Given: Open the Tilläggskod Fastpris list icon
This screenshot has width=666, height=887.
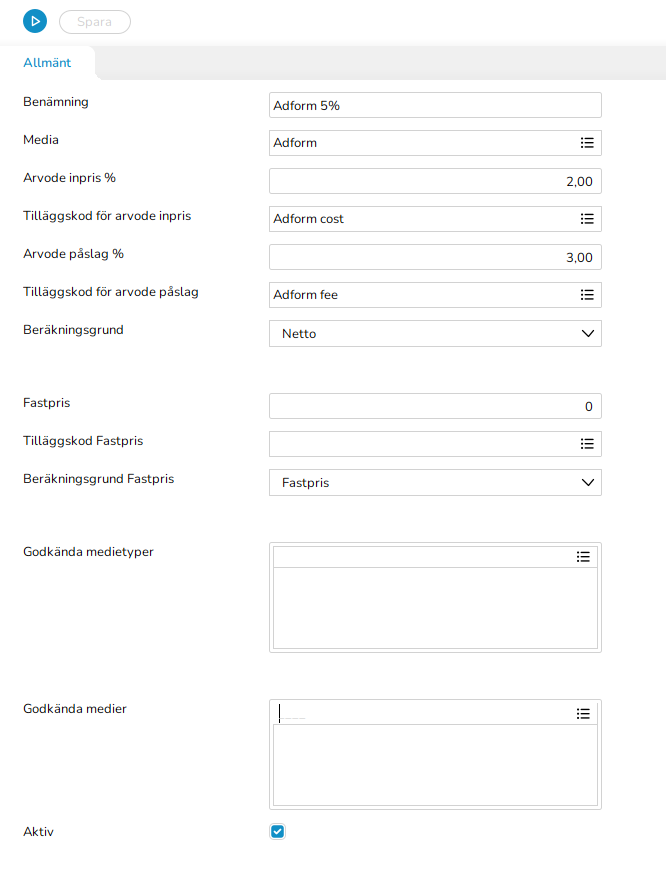Looking at the screenshot, I should coord(587,444).
